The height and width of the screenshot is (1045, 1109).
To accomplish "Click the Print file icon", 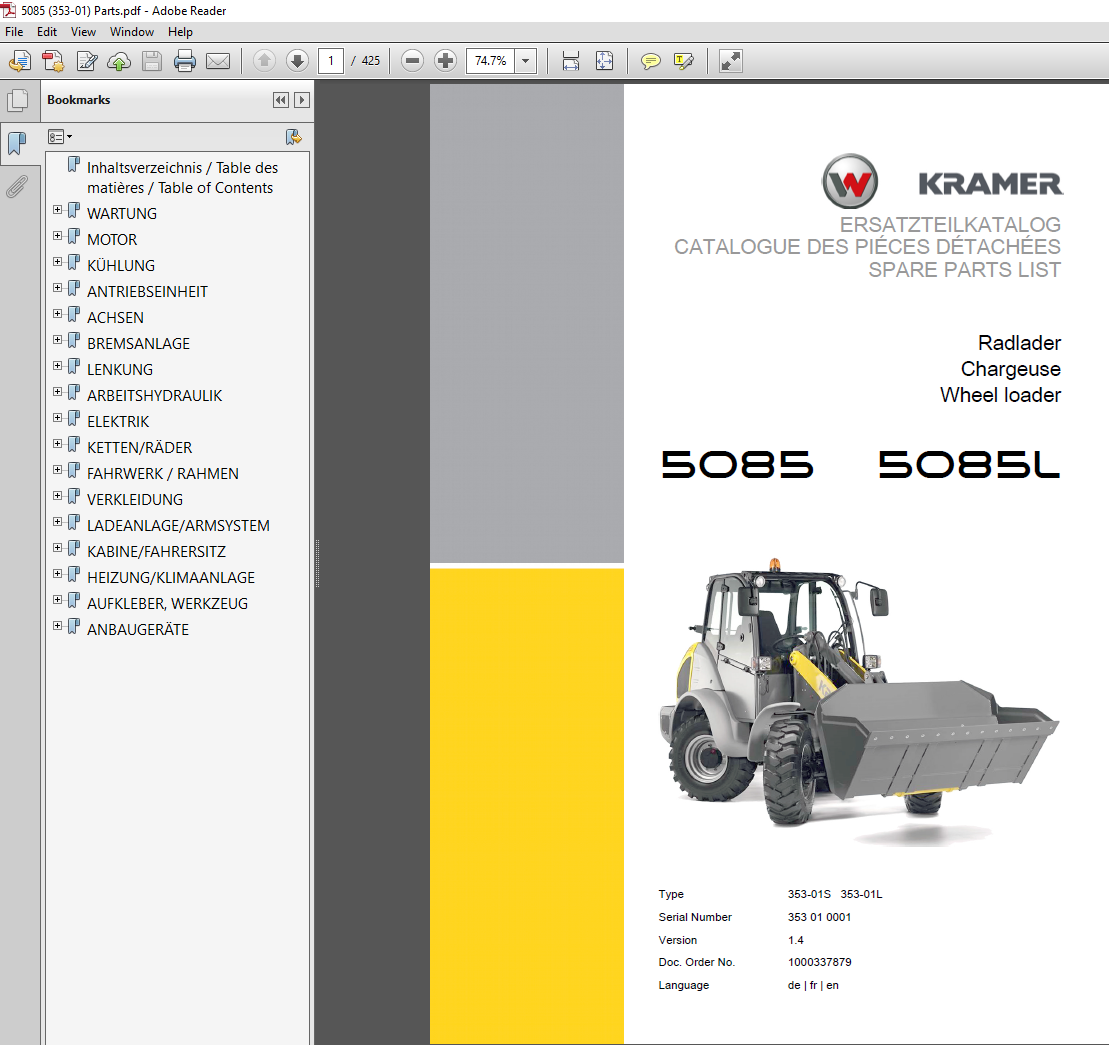I will (x=185, y=61).
